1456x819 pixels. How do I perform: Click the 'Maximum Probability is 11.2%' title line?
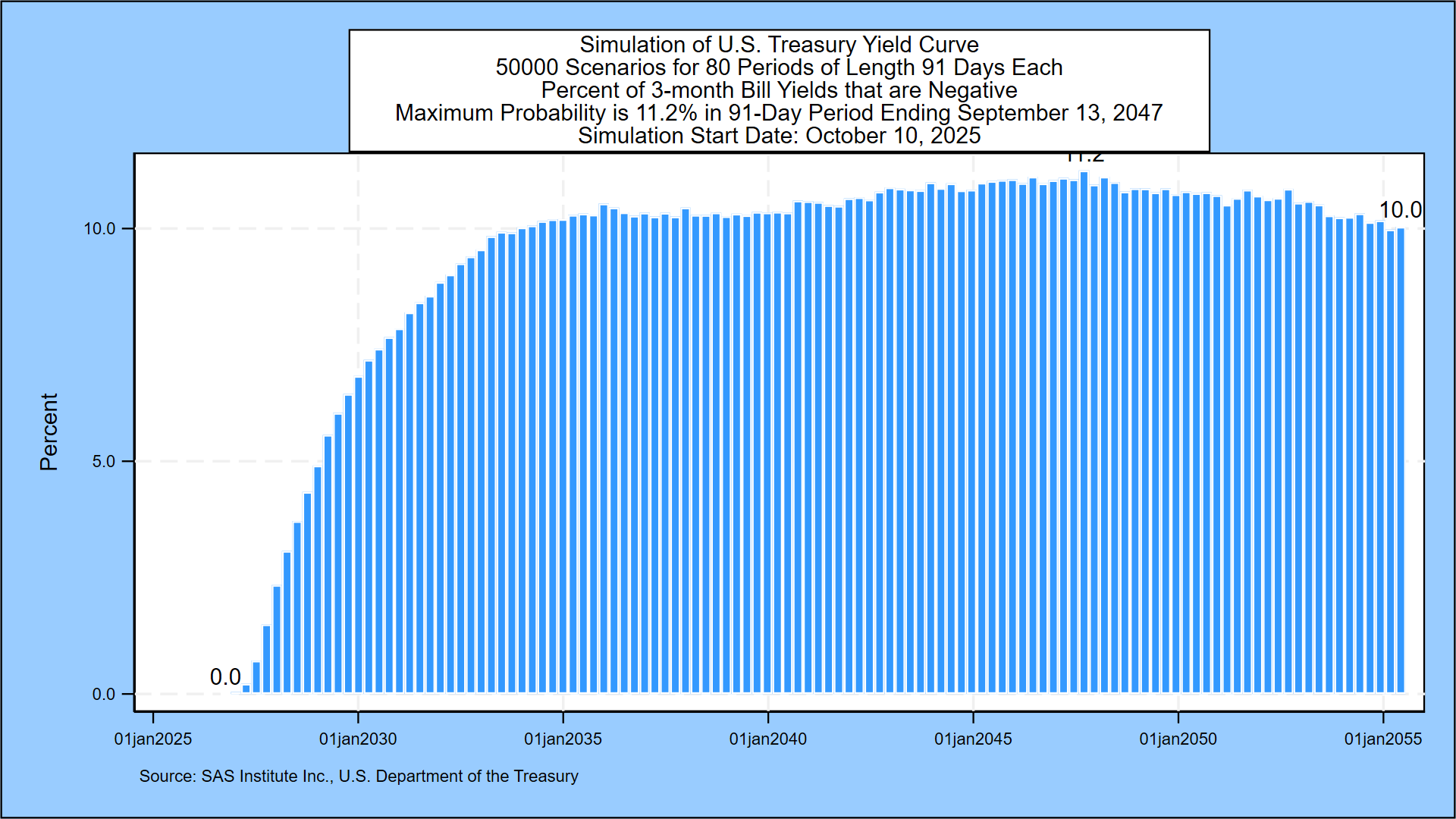pos(779,113)
